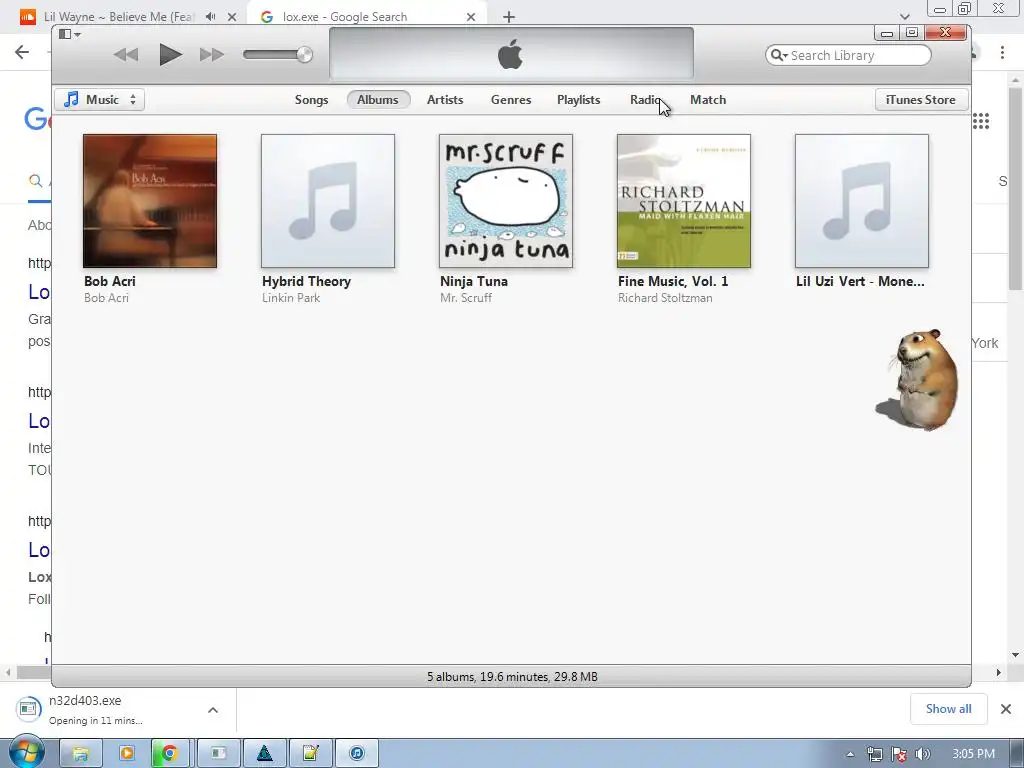The width and height of the screenshot is (1024, 768).
Task: Switch to iTunes taskbar button
Action: 357,754
